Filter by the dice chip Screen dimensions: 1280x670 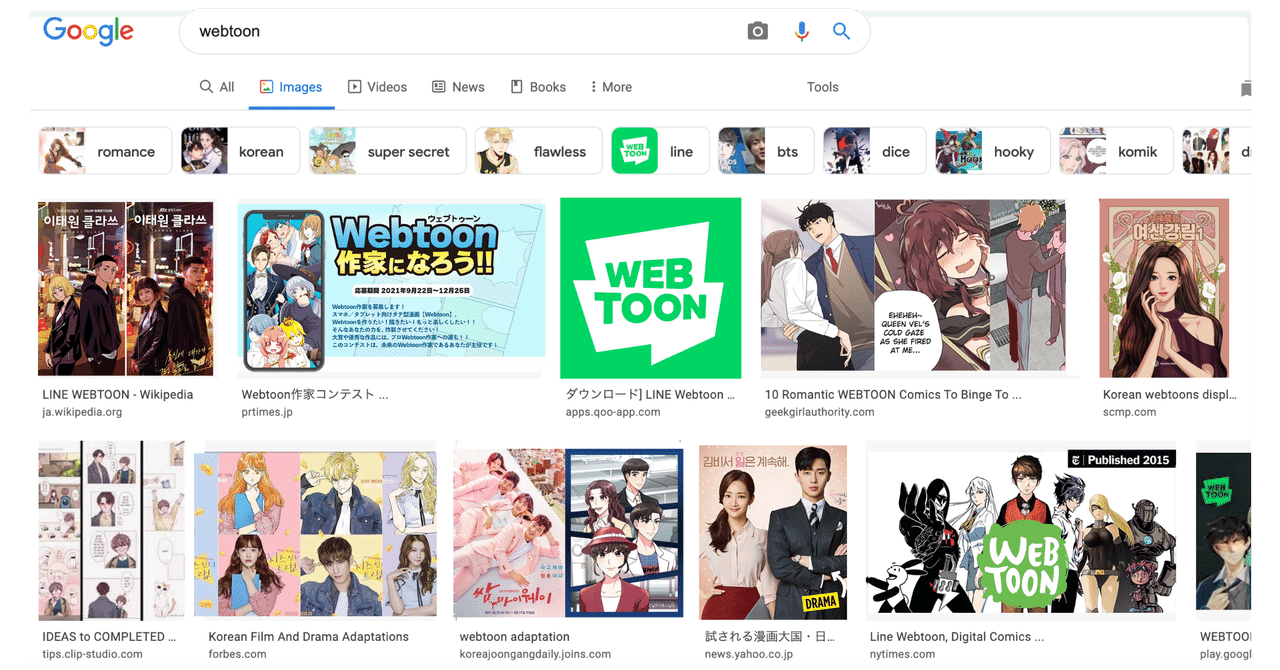873,151
